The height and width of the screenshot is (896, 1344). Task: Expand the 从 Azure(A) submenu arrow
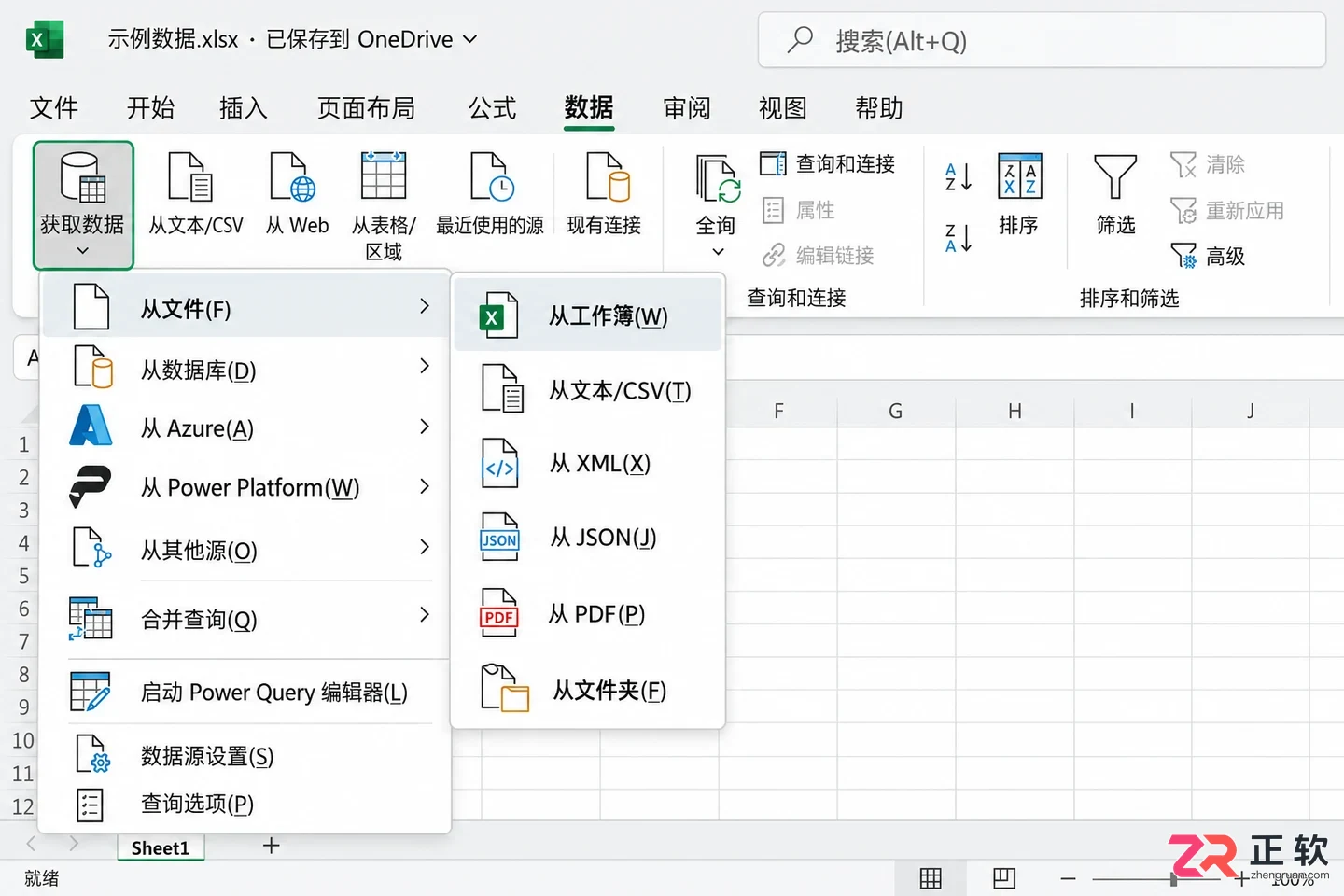click(425, 427)
